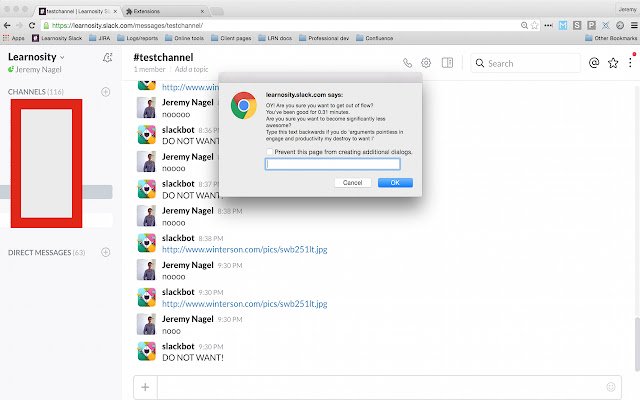
Task: Click the message list scrollbar thumb
Action: tap(637, 344)
